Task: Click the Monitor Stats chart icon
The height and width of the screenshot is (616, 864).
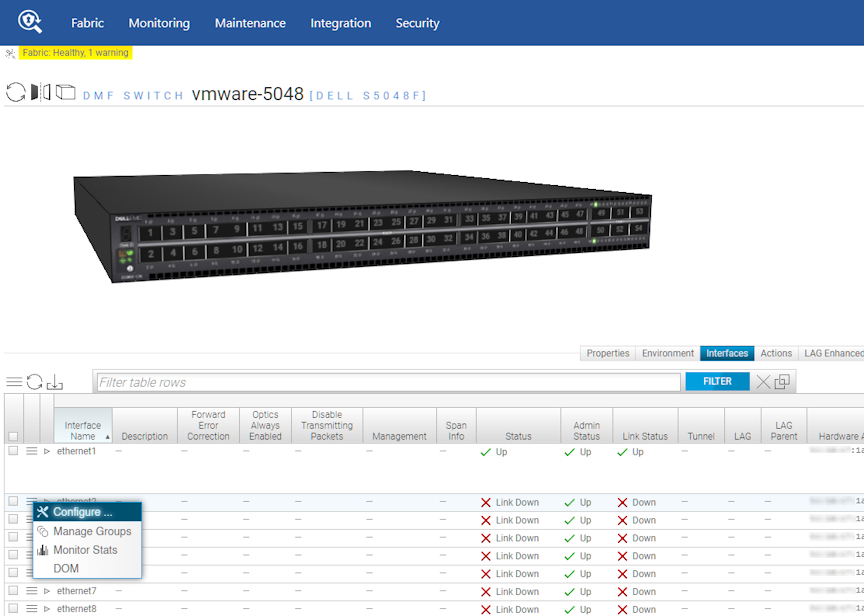Action: [42, 550]
